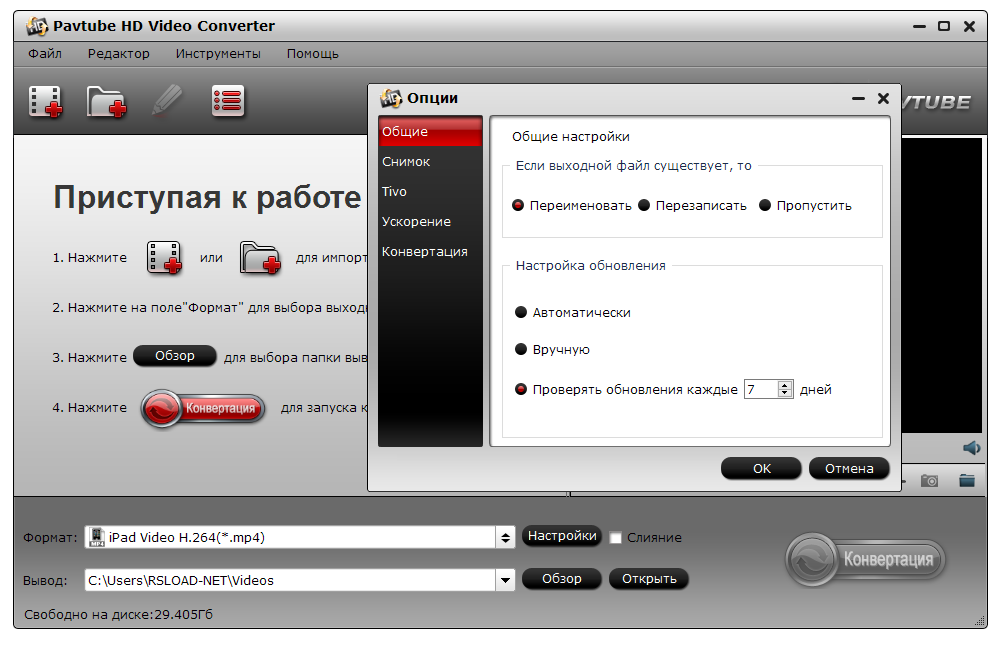Click the Обзор button next to Вывод

(x=562, y=579)
